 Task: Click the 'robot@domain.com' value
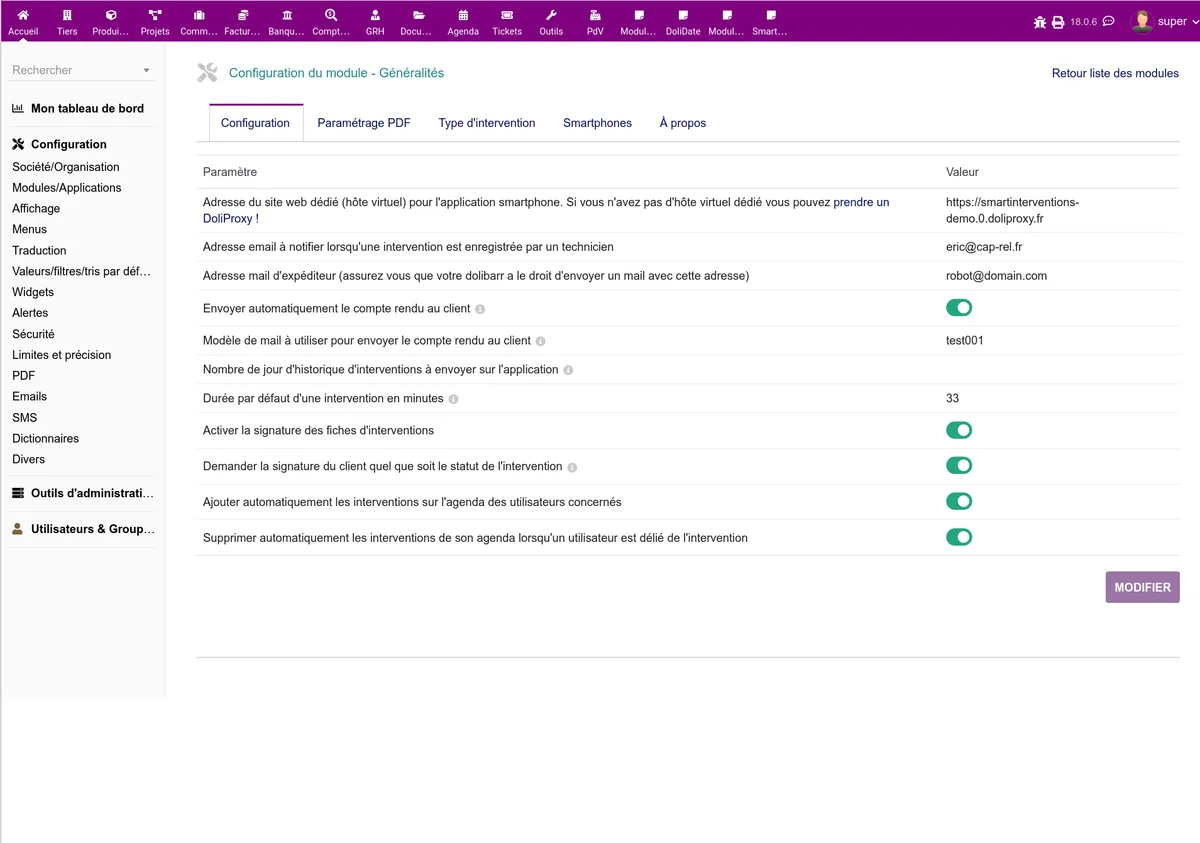(996, 276)
